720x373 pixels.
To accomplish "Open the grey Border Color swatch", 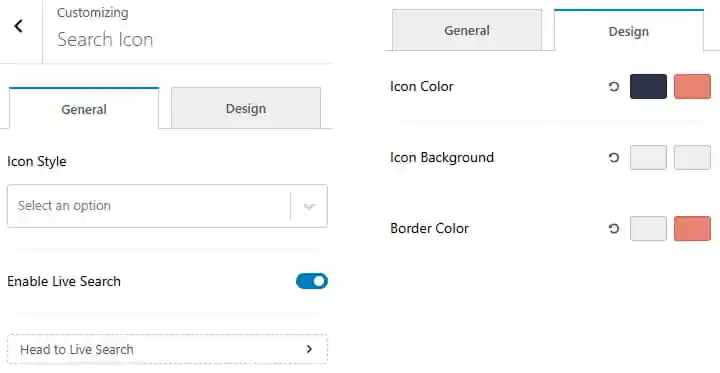I will point(648,228).
